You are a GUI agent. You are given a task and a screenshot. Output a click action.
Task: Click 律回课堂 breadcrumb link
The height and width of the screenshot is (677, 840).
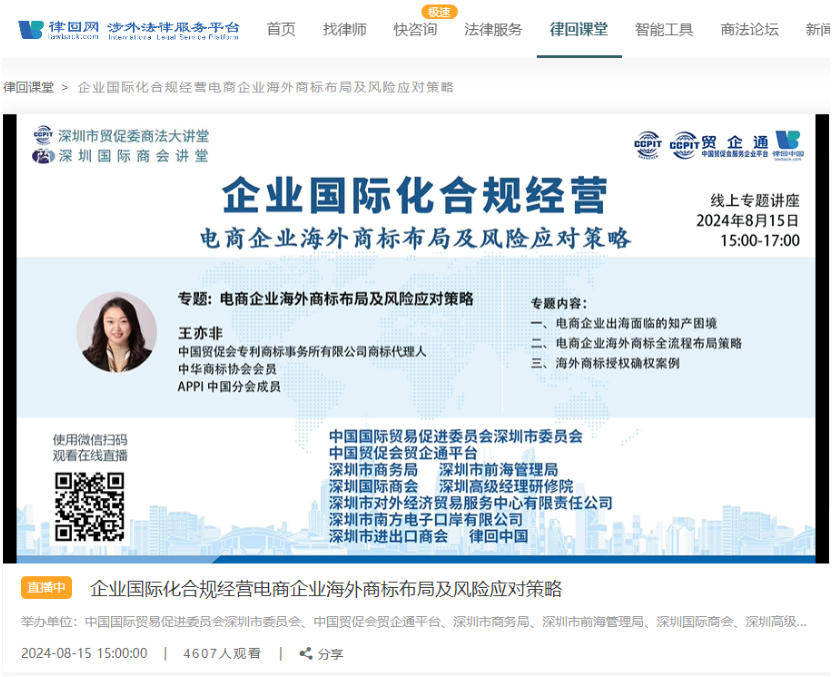pos(28,87)
